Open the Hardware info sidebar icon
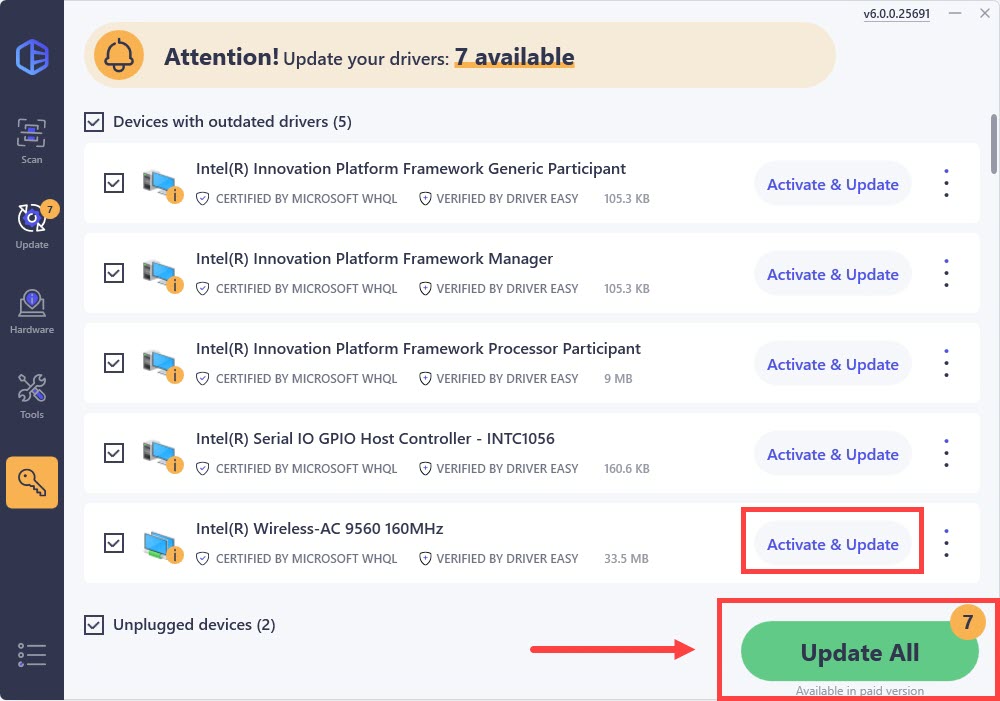Viewport: 1000px width, 701px height. [x=32, y=310]
